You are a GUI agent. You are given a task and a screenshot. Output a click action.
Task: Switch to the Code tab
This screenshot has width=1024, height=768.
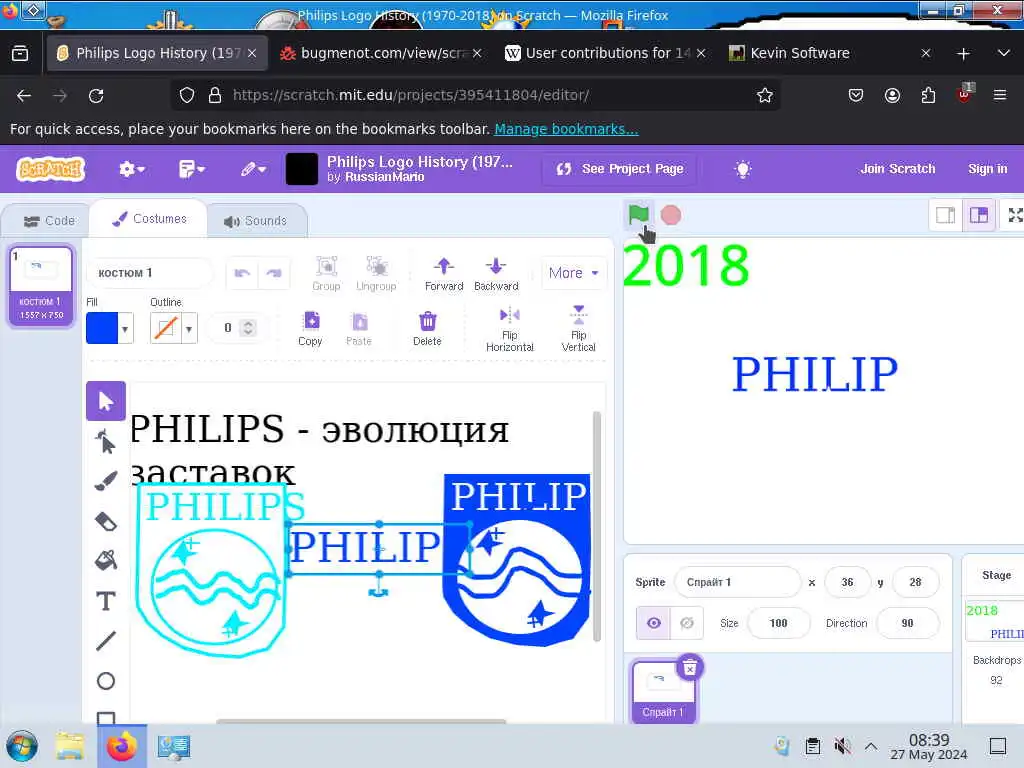click(49, 221)
